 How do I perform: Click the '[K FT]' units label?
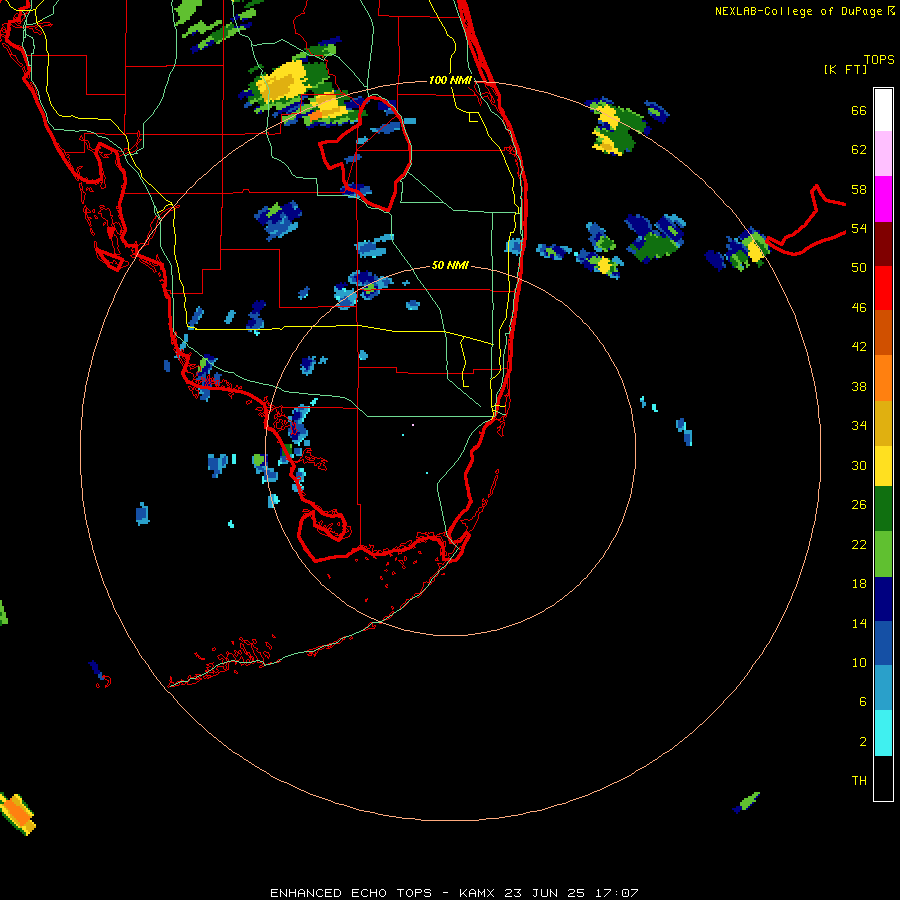tap(845, 69)
